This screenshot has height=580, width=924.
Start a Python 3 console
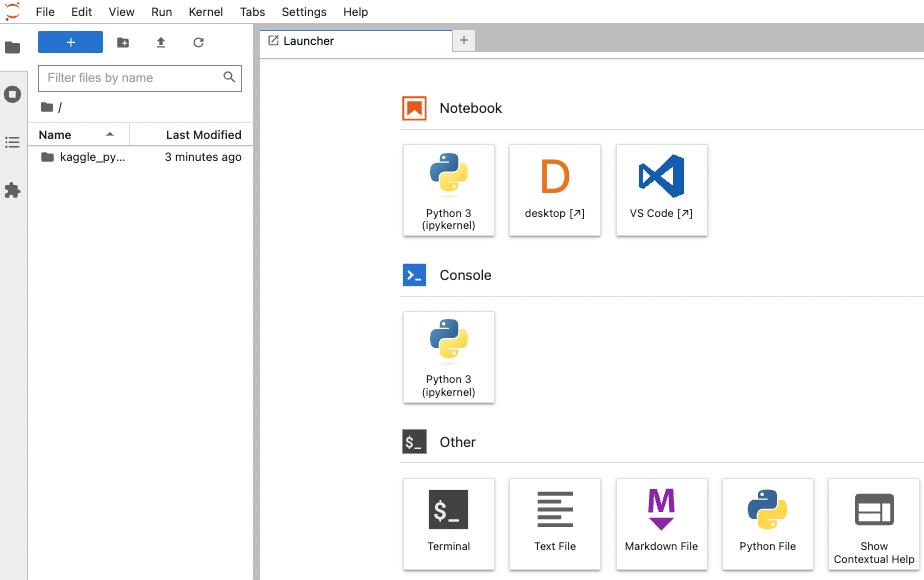click(449, 357)
